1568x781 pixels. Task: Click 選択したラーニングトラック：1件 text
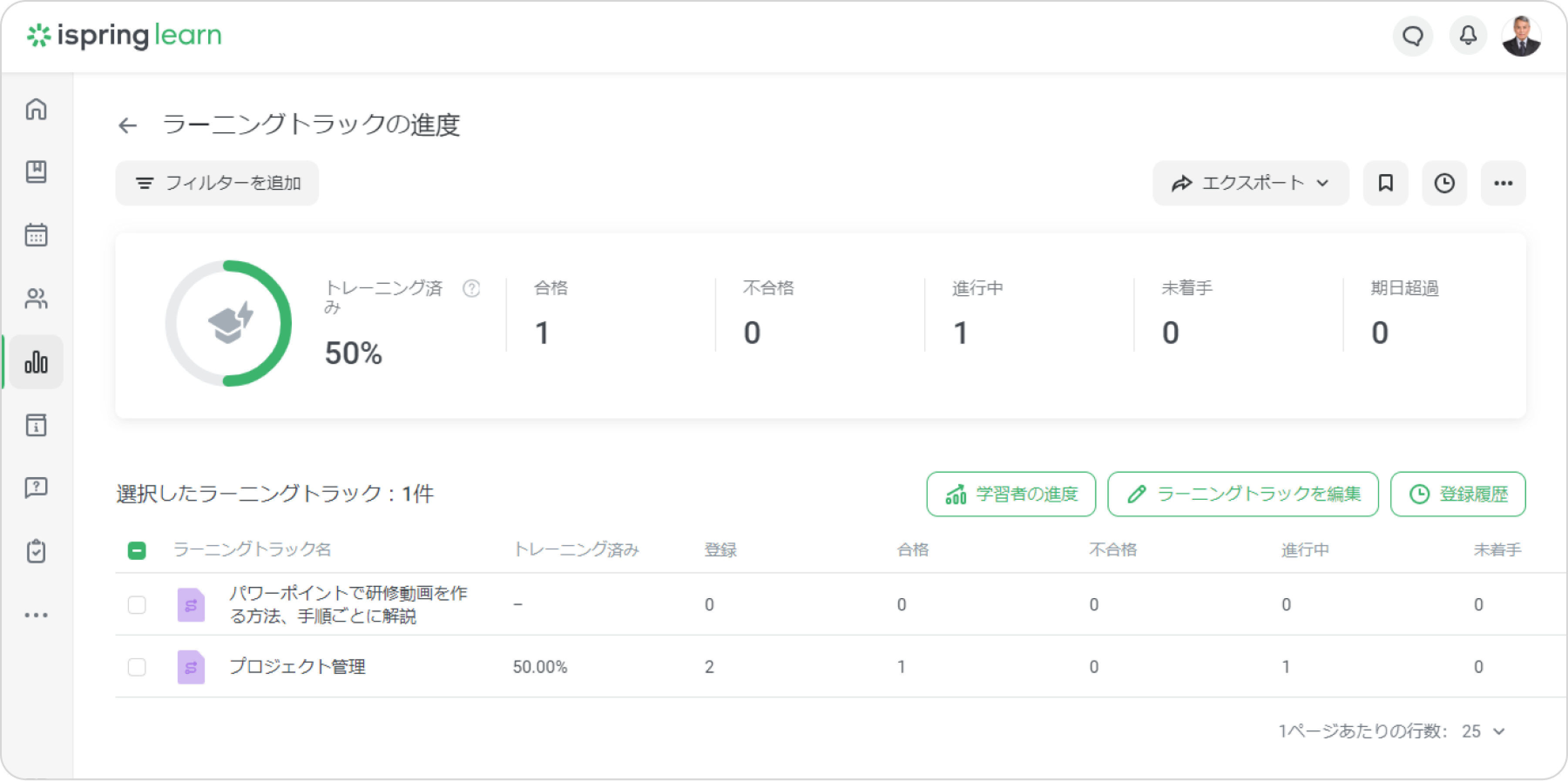click(x=275, y=494)
